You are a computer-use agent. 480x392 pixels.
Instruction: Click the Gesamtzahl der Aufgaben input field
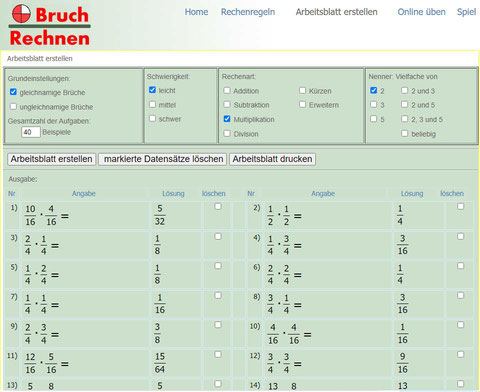tap(31, 132)
